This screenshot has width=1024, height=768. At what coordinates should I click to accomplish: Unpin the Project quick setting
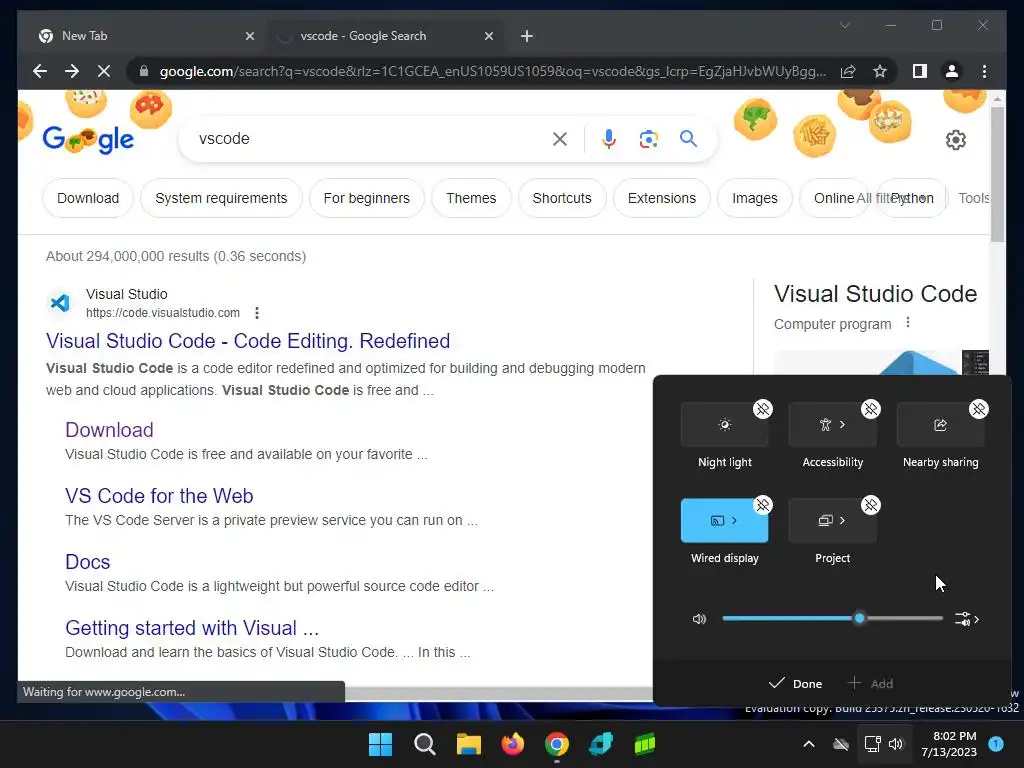coord(871,505)
